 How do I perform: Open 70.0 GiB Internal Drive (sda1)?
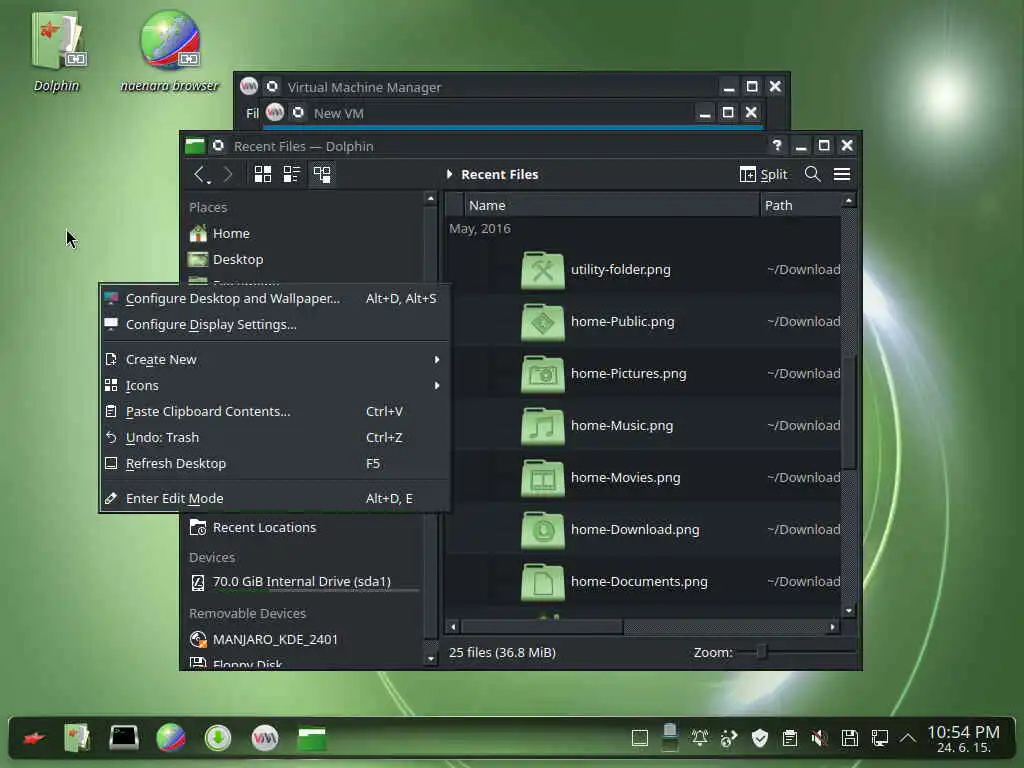coord(304,582)
